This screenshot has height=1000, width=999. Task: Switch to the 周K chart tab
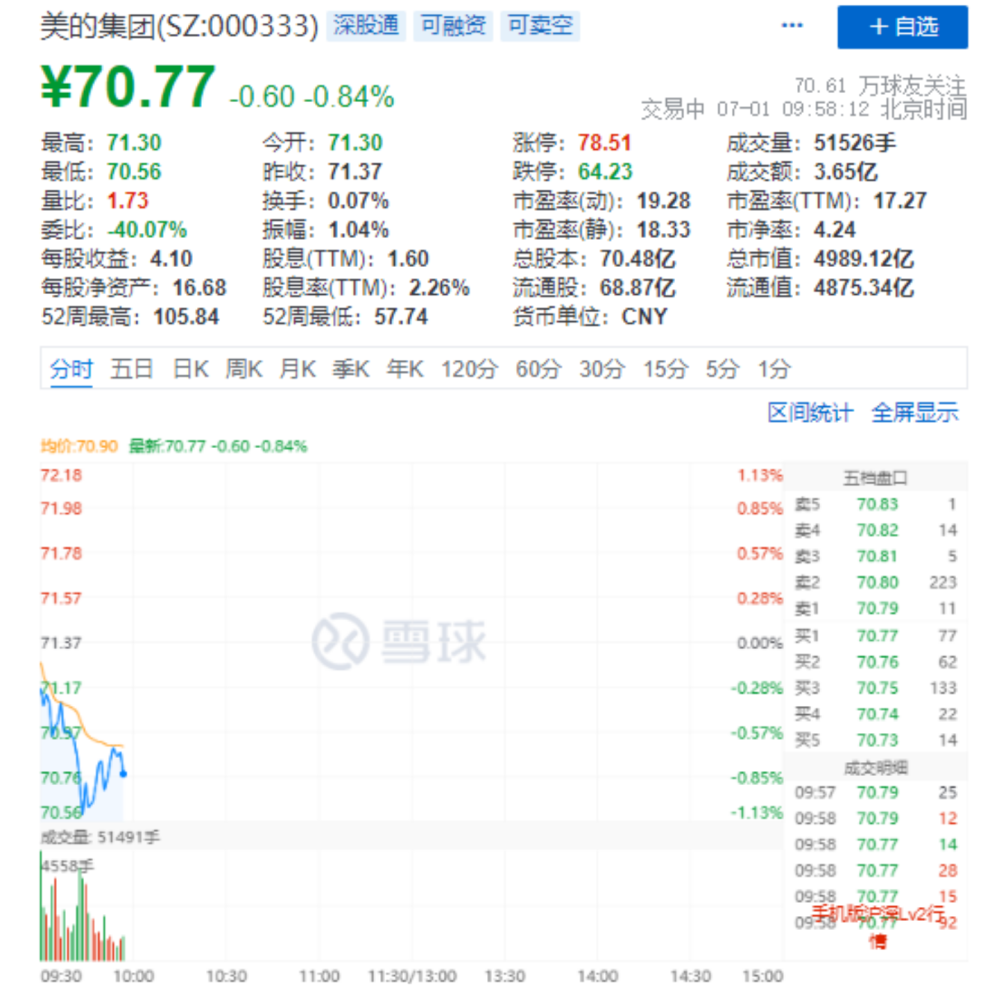coord(244,369)
